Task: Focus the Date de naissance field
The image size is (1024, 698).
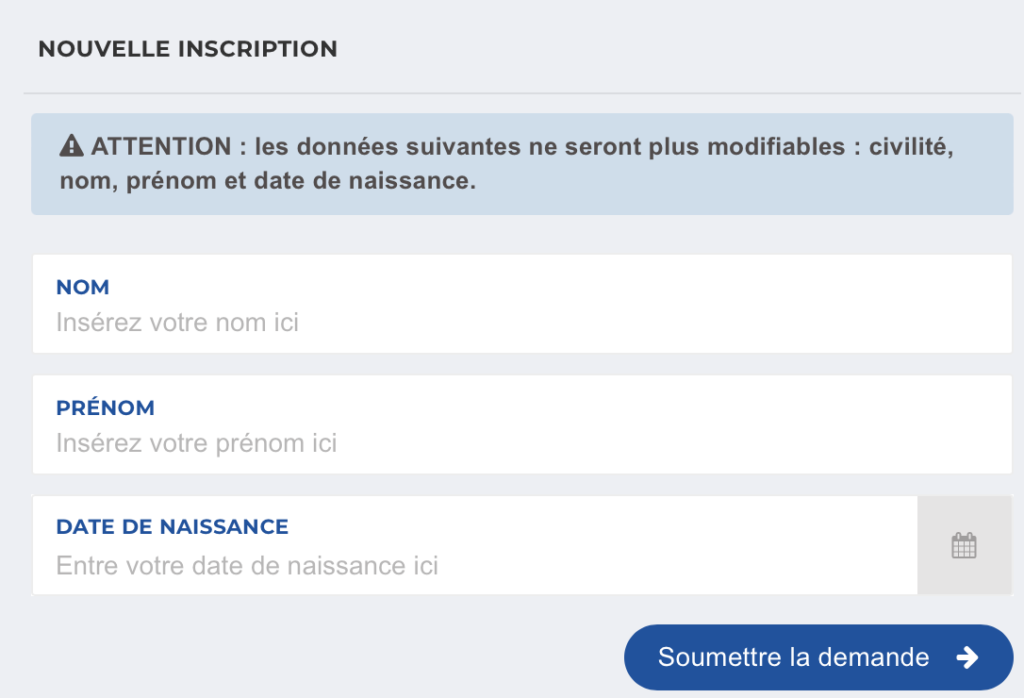Action: point(475,545)
